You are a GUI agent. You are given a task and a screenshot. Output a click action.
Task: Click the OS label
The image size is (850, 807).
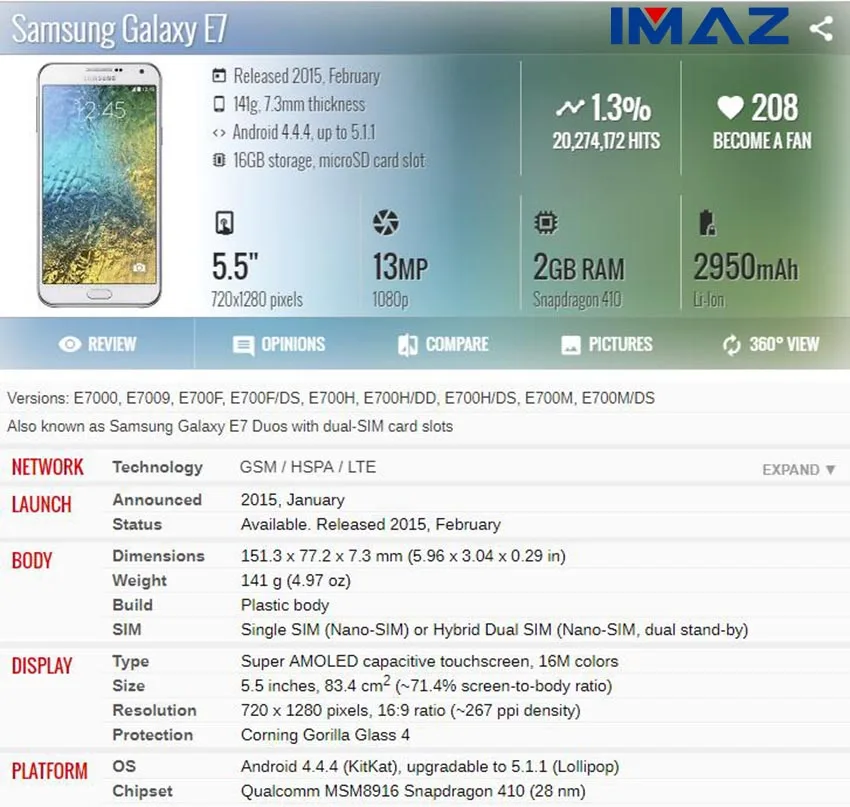click(x=124, y=766)
